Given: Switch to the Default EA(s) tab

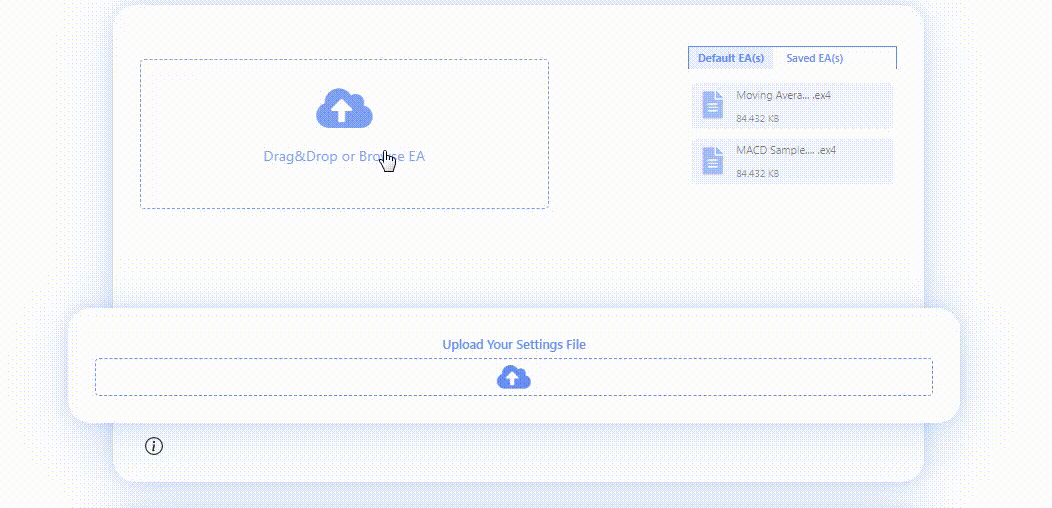Looking at the screenshot, I should coord(731,58).
